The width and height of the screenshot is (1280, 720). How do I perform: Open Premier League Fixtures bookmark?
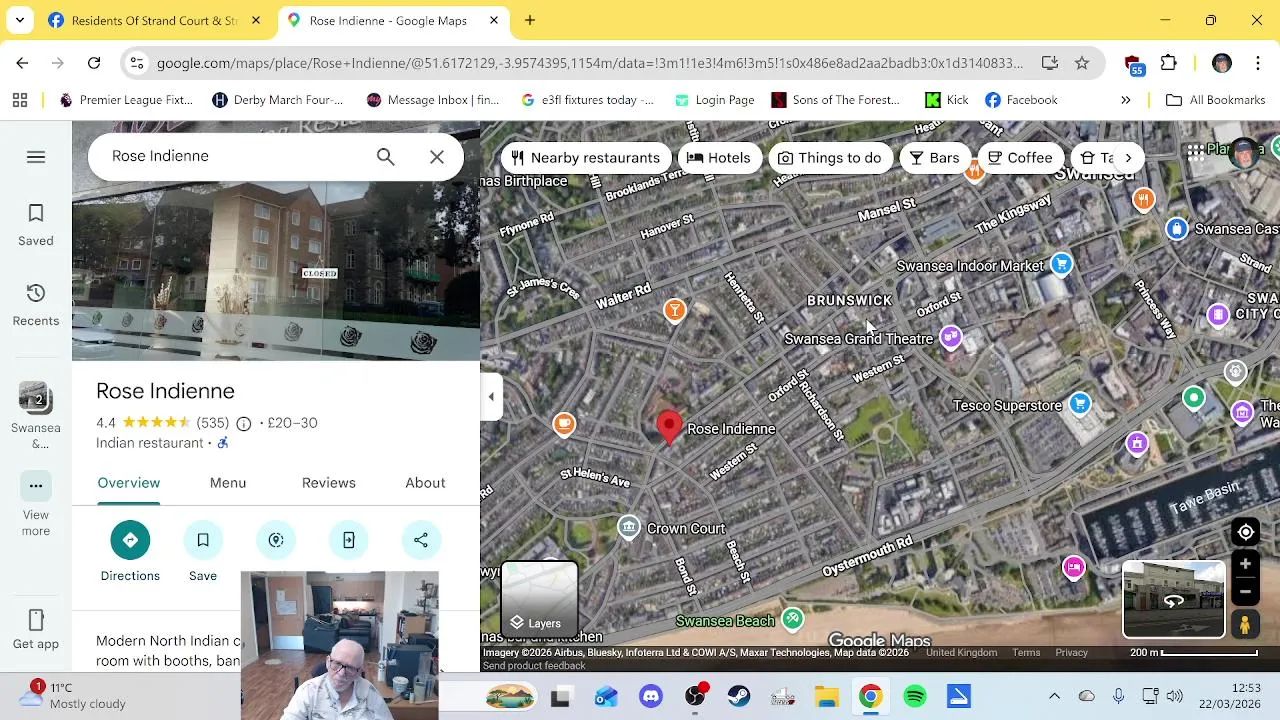(x=126, y=100)
